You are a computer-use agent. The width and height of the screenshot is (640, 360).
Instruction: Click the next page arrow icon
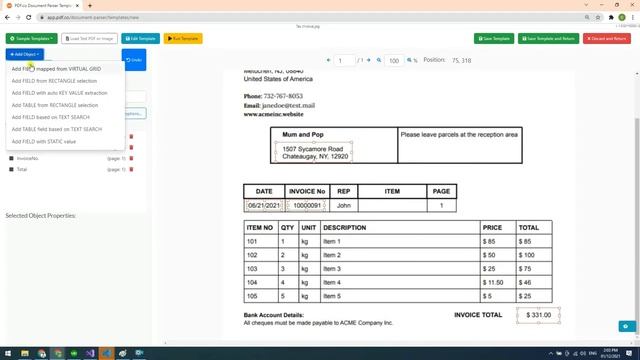(x=369, y=60)
